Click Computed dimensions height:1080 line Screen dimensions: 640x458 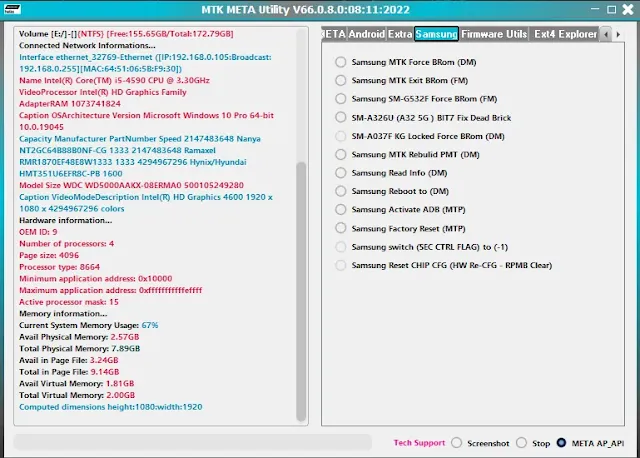(111, 407)
